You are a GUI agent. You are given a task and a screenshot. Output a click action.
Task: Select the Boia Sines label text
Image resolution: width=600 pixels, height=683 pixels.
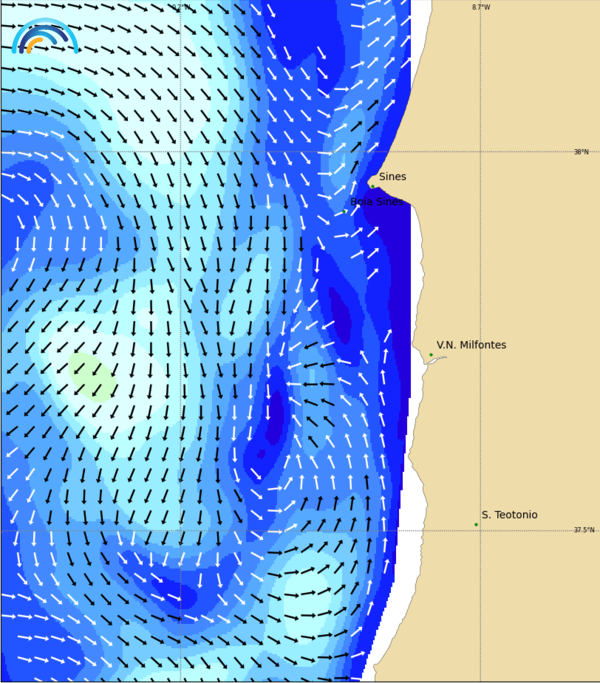pos(377,201)
